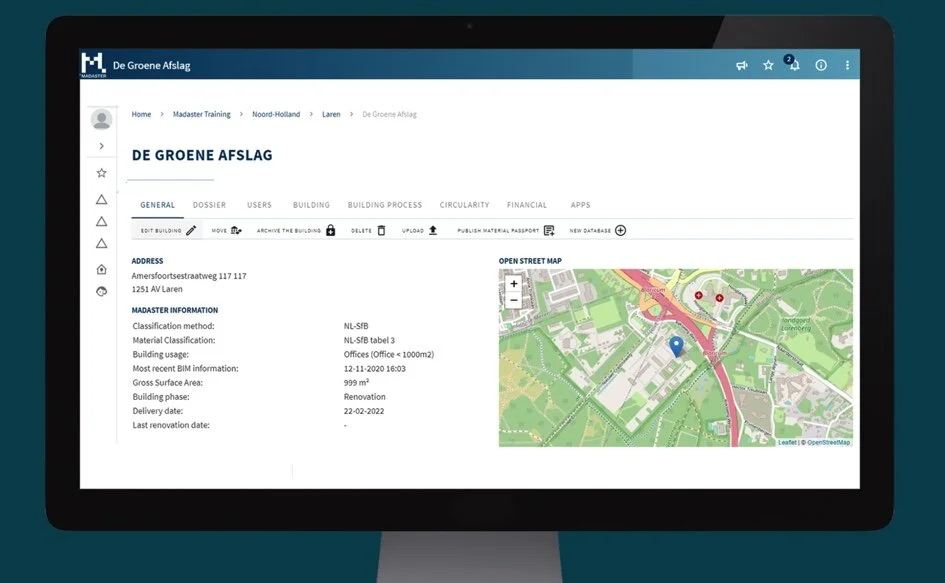This screenshot has height=583, width=945.
Task: Click the Last renovation date label
Action: point(171,425)
